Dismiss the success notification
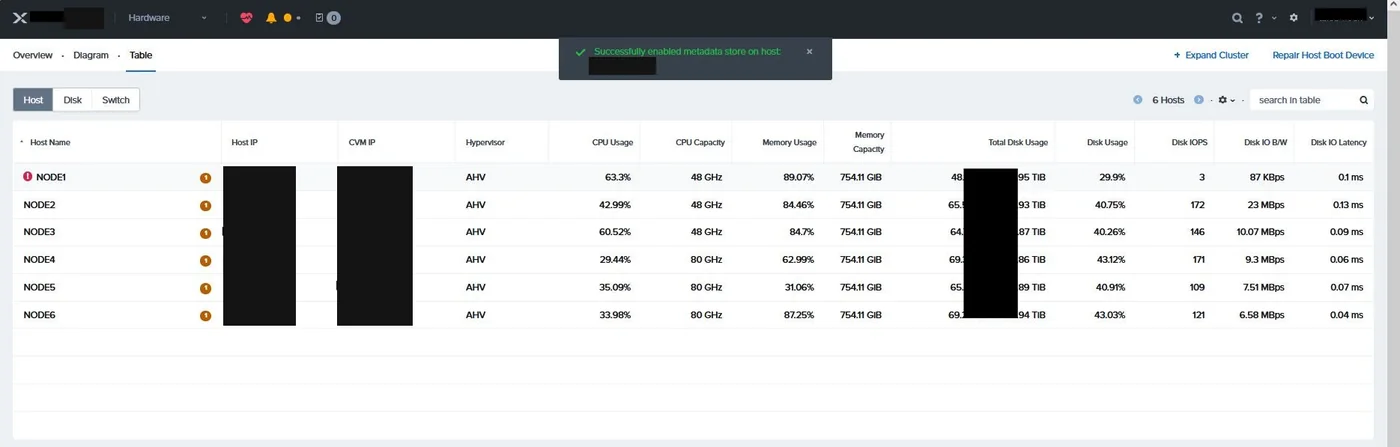Screen dimensions: 1400x447 pos(809,51)
